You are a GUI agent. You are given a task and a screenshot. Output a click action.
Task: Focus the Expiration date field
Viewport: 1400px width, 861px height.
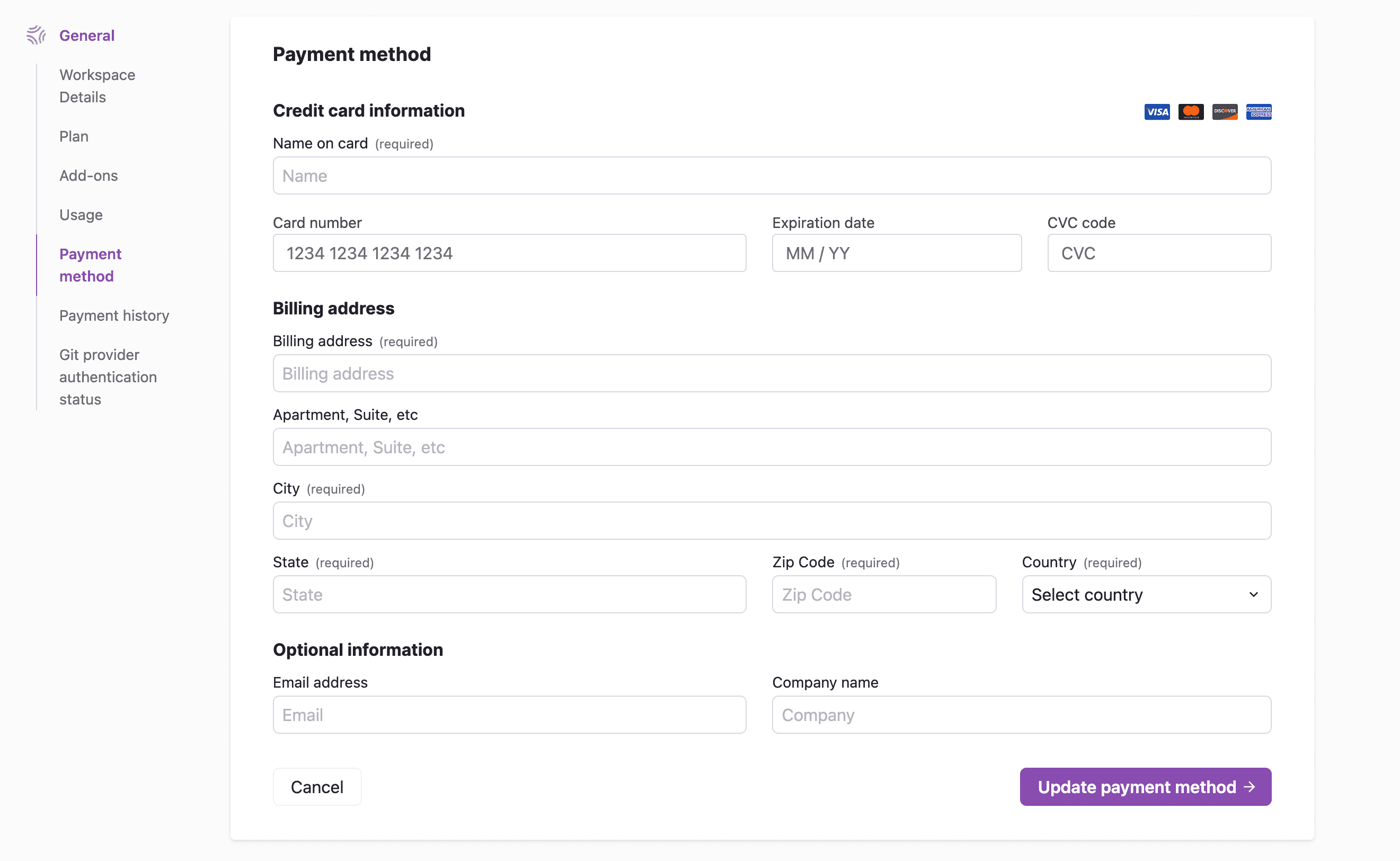click(897, 253)
